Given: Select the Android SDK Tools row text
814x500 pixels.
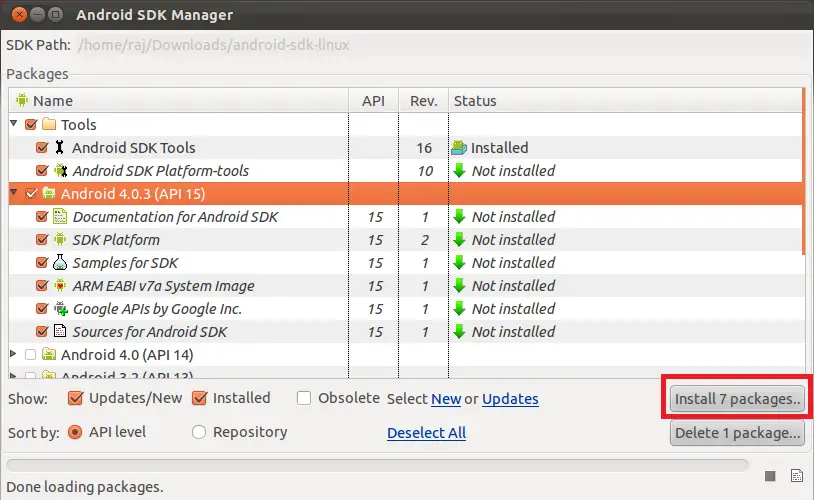Looking at the screenshot, I should coord(133,147).
